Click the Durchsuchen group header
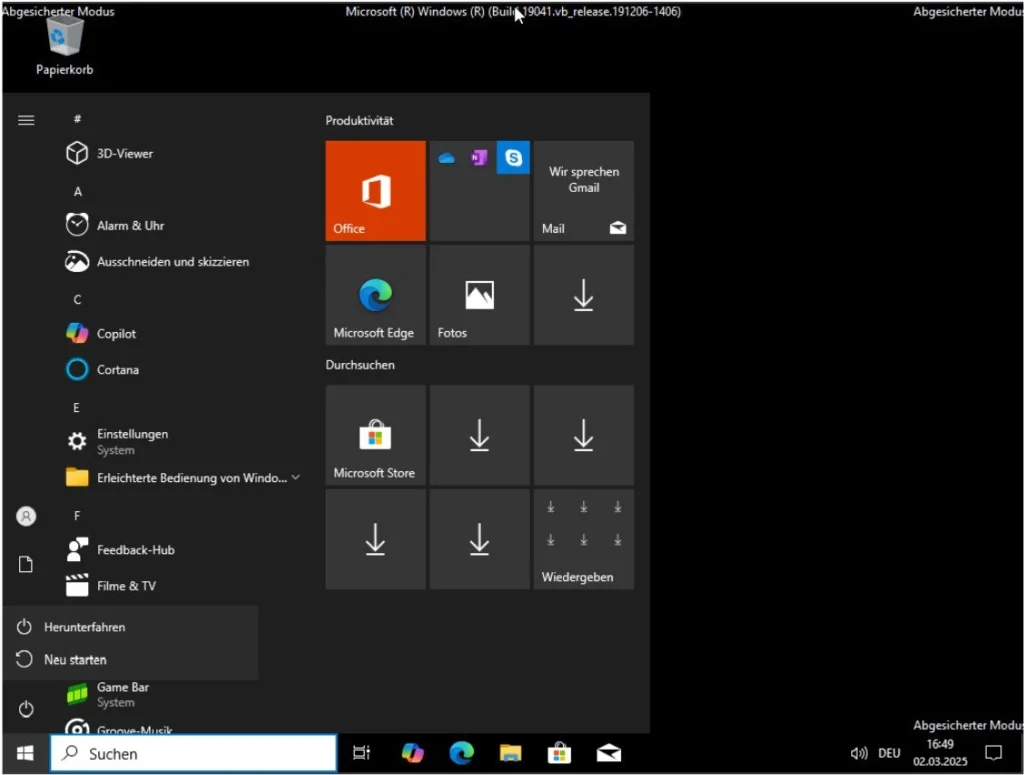 coord(360,365)
